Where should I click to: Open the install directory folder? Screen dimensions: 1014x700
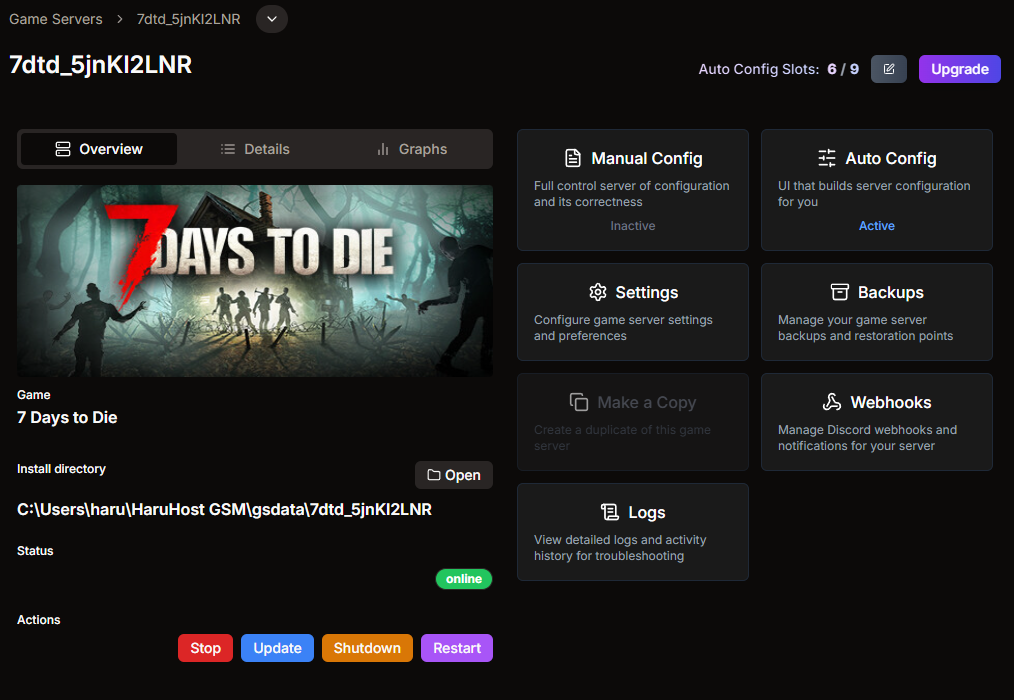click(x=454, y=475)
